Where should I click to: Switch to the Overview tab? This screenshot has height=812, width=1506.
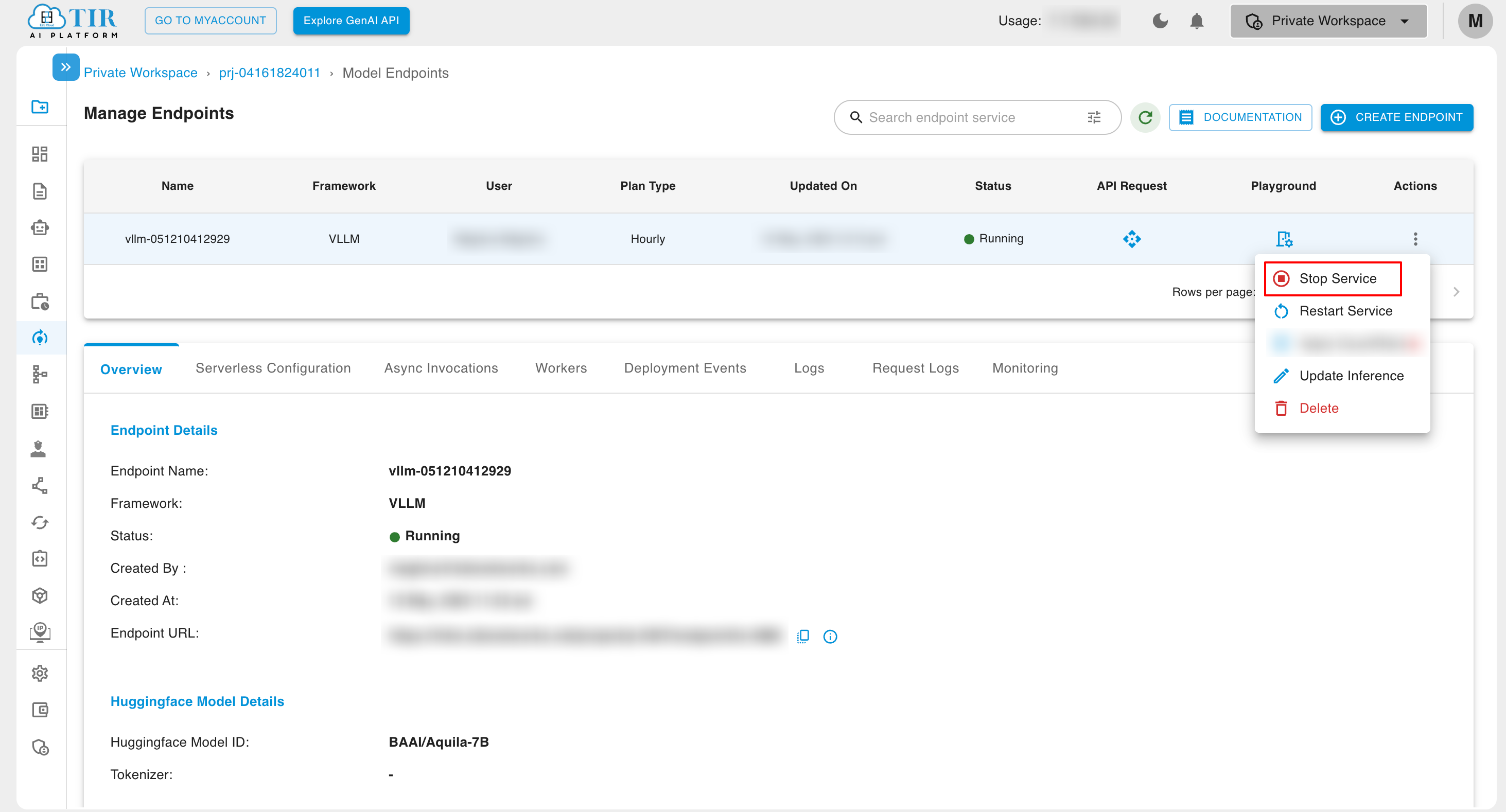click(x=131, y=369)
